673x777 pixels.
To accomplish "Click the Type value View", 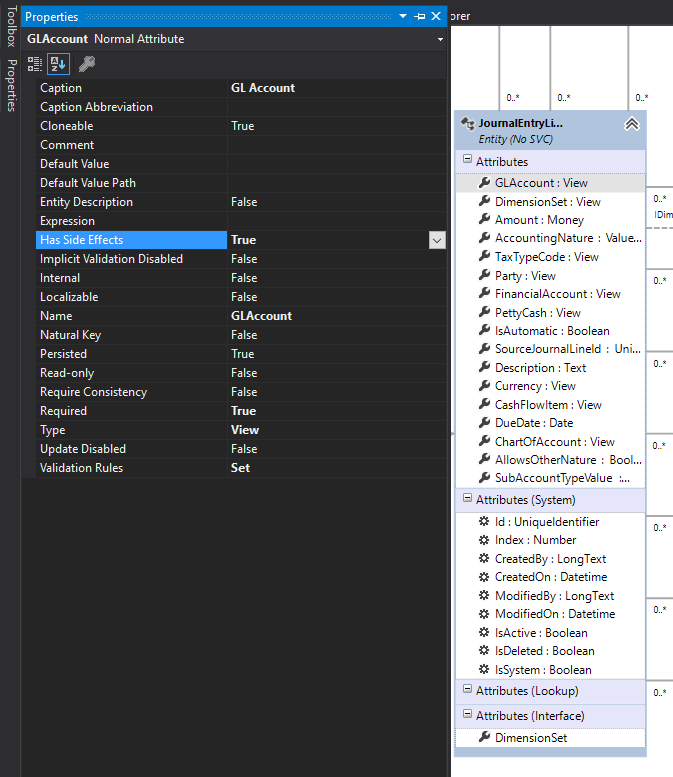I will pyautogui.click(x=245, y=430).
